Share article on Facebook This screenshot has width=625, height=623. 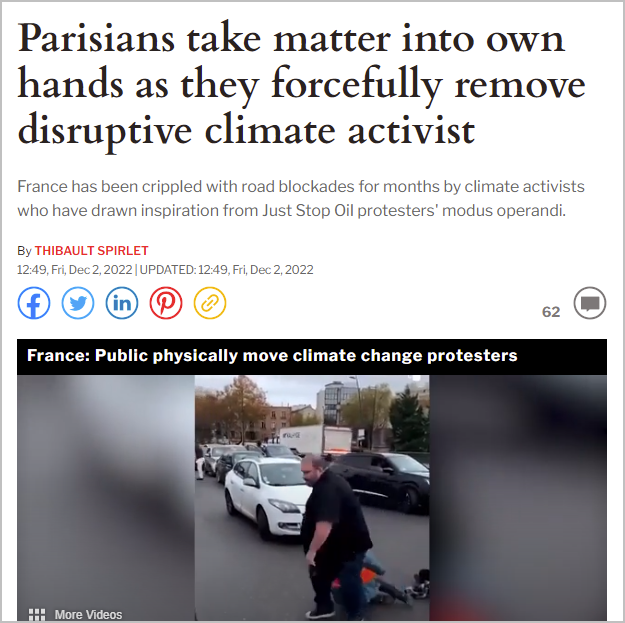tap(34, 303)
